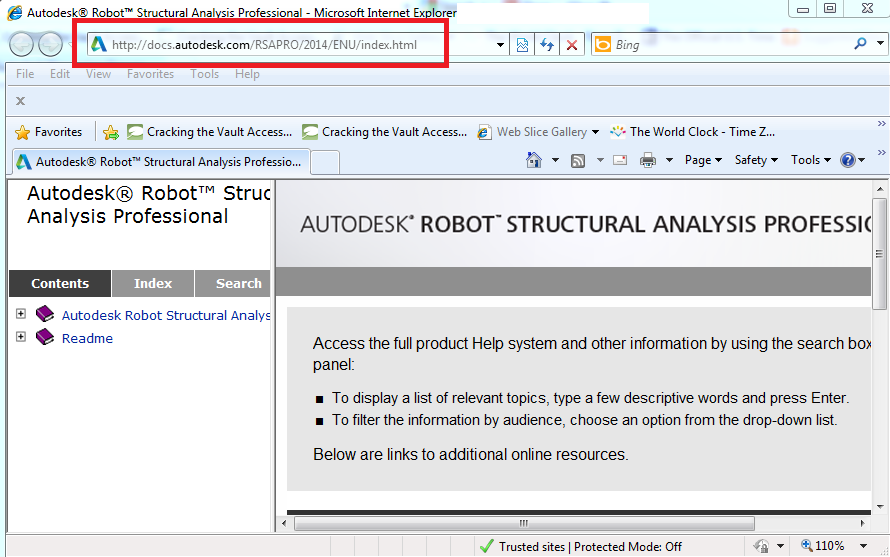Click the Favorites star button
The width and height of the screenshot is (890, 557).
48,132
